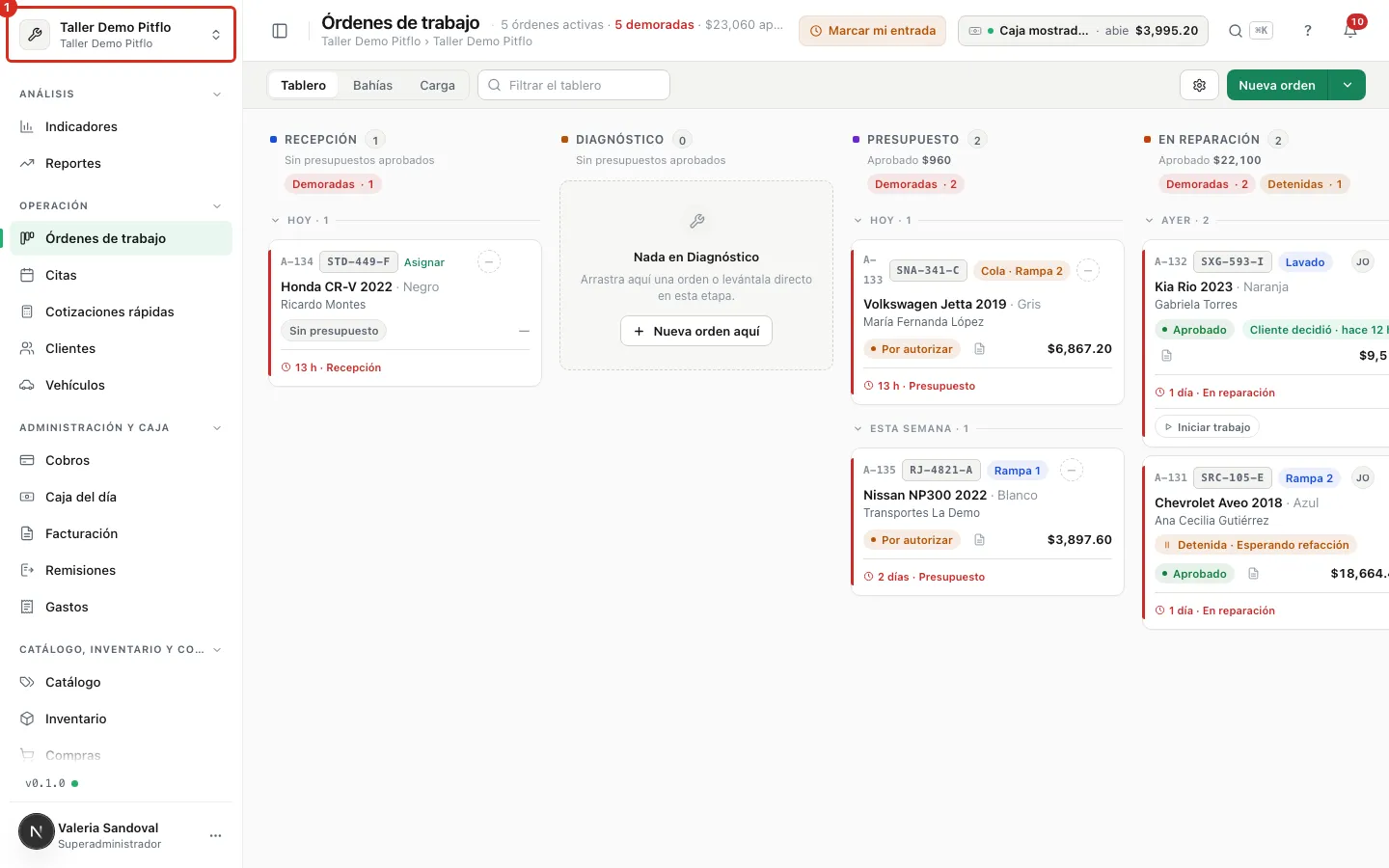The height and width of the screenshot is (868, 1389).
Task: Click document icon on Kia Rio card
Action: [x=1166, y=356]
